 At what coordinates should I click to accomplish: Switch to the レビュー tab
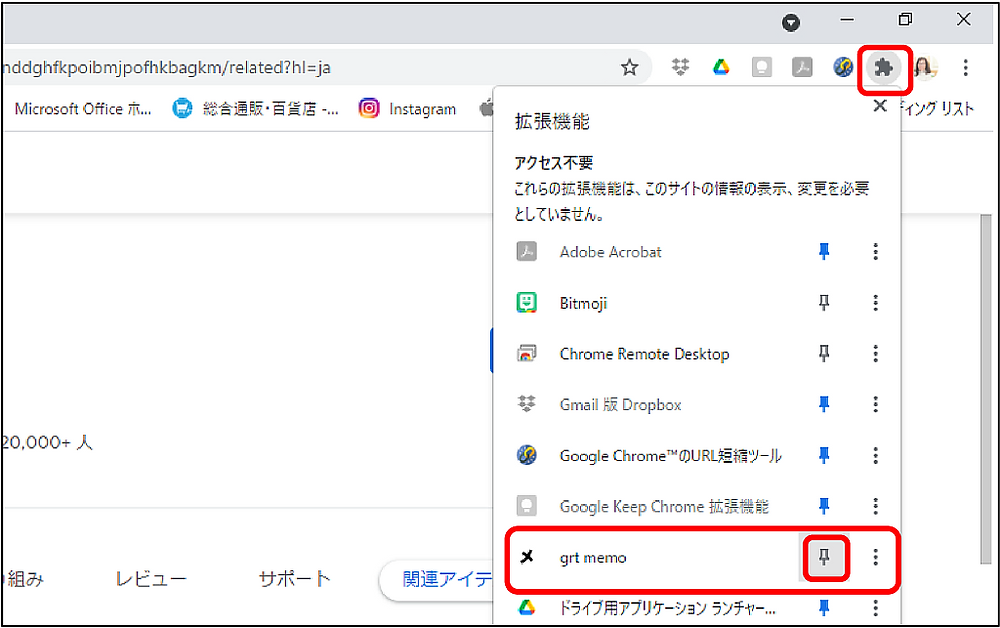pyautogui.click(x=151, y=579)
